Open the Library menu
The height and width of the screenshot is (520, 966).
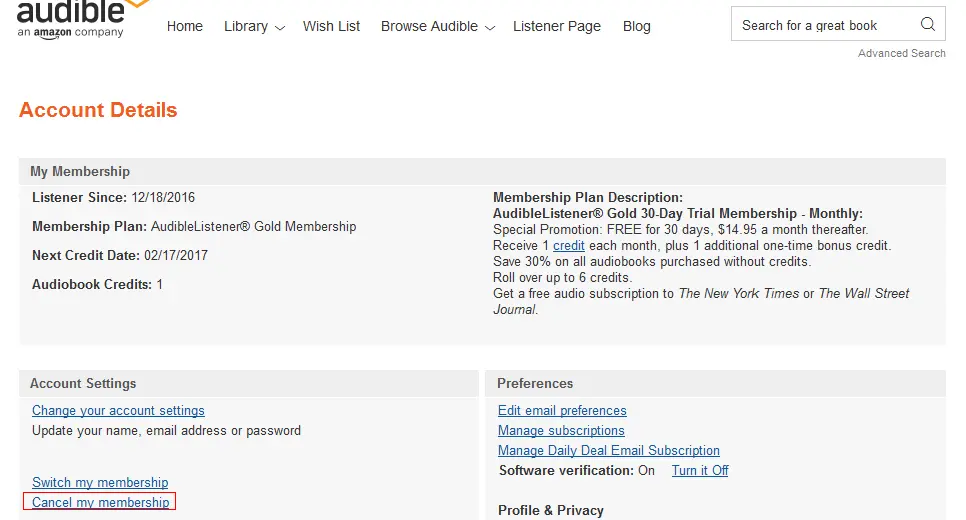(246, 26)
